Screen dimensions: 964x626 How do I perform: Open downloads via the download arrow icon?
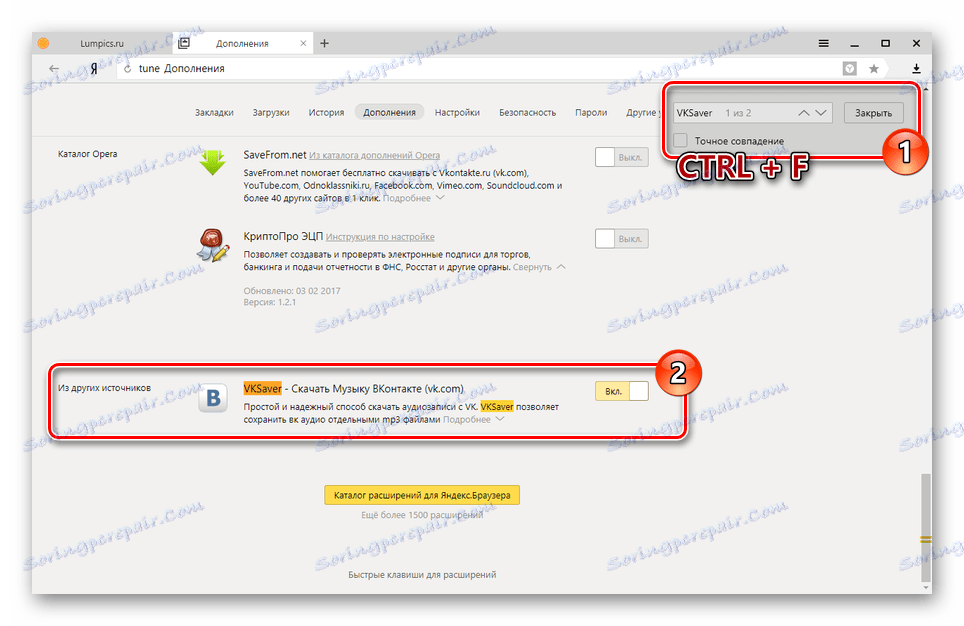916,69
